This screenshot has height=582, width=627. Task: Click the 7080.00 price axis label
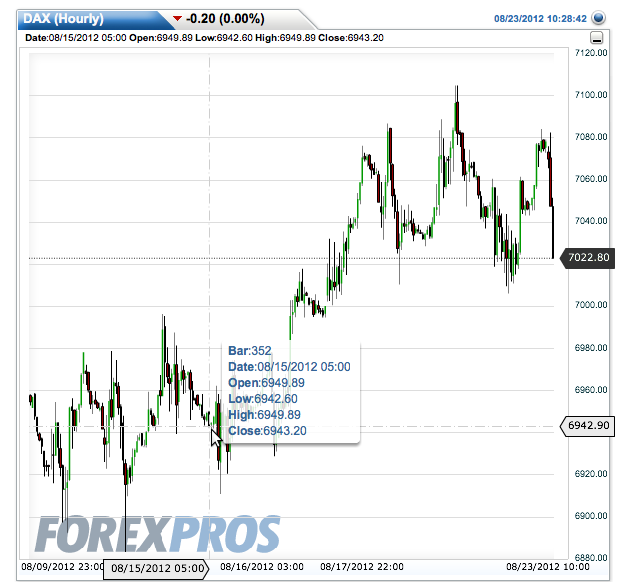pos(591,137)
